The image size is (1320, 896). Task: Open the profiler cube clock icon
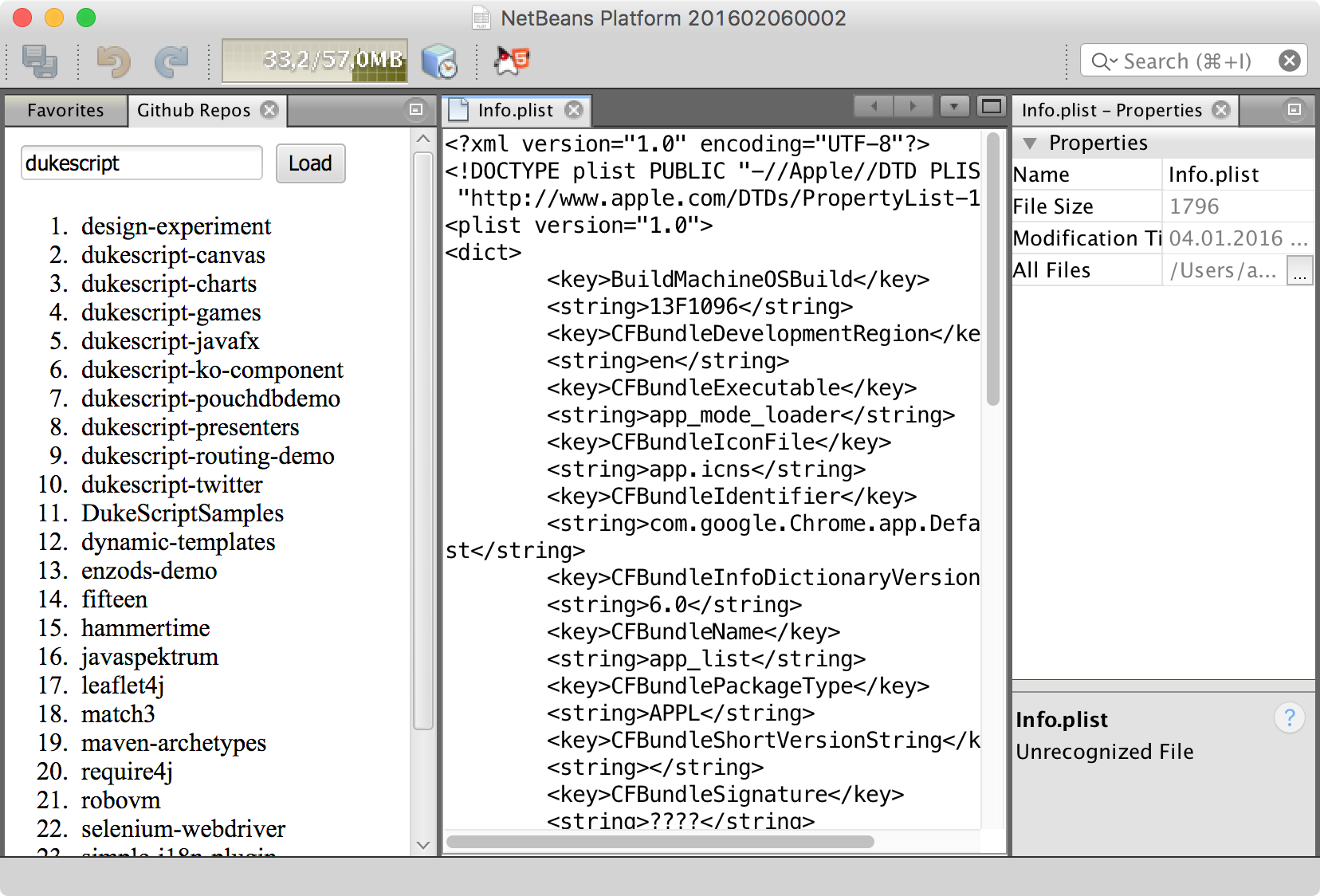438,61
